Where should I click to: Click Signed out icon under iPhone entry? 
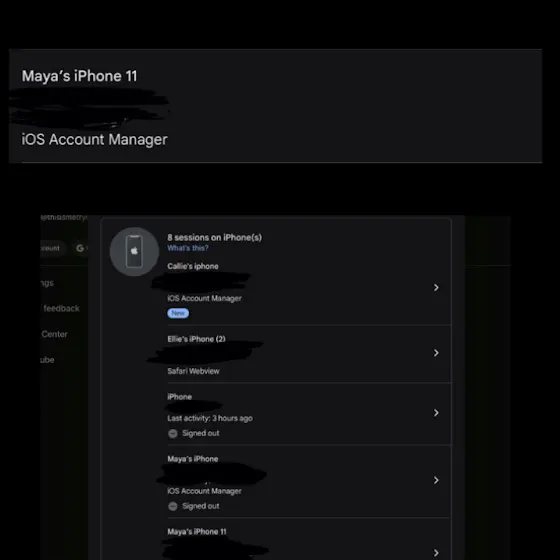click(172, 434)
